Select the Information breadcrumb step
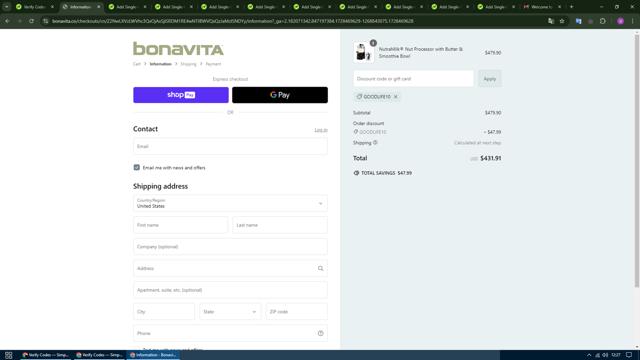The height and width of the screenshot is (360, 640). [160, 64]
